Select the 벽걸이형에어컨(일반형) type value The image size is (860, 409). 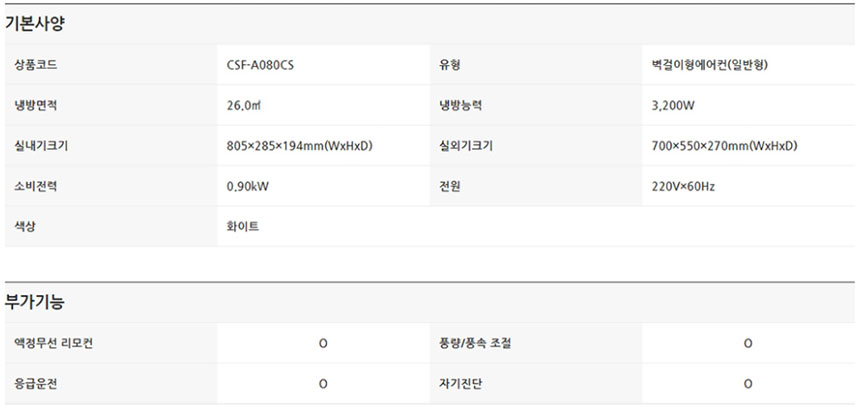(708, 66)
